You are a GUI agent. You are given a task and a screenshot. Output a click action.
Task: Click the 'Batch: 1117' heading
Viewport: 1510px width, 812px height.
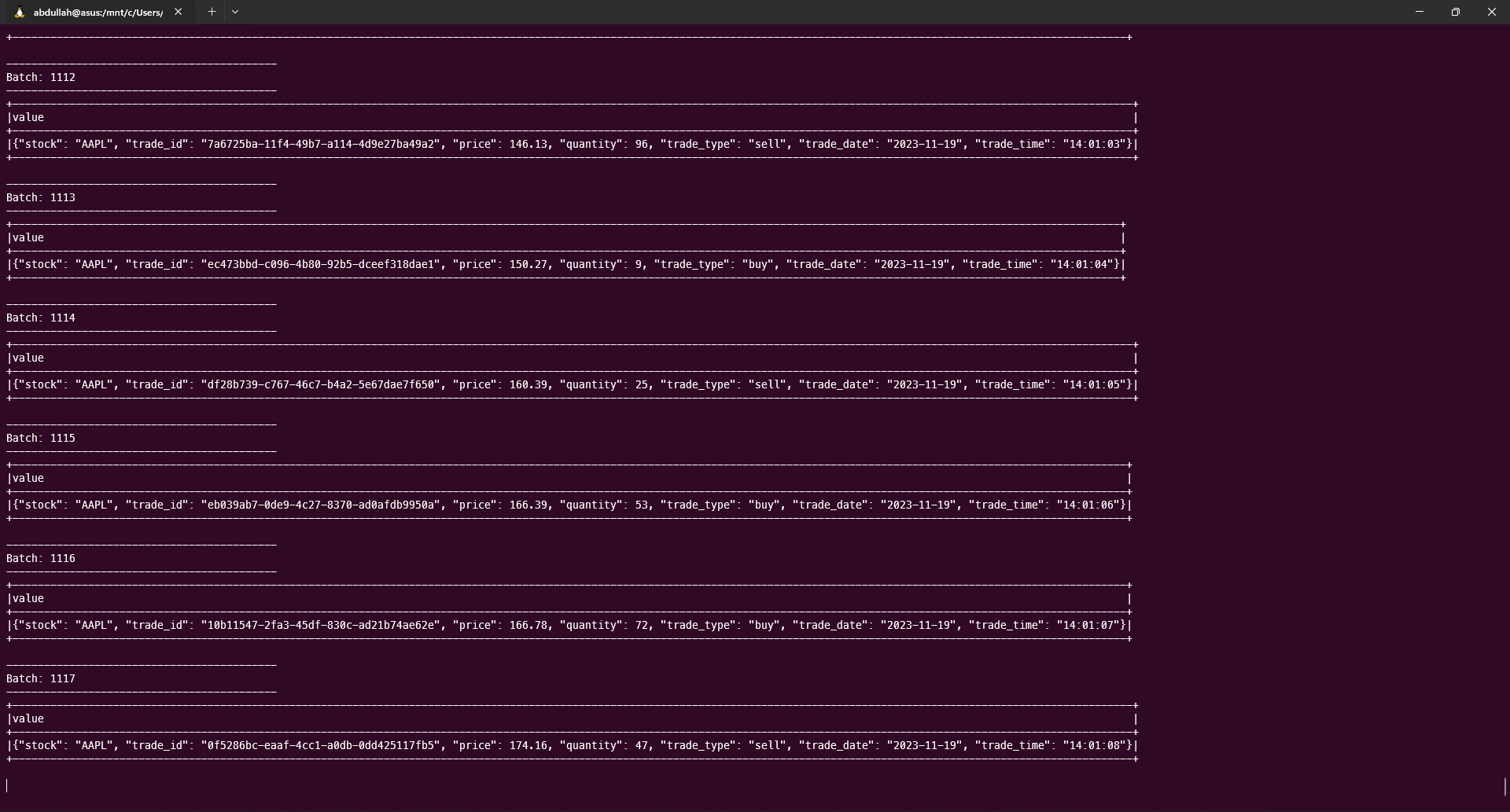pos(41,678)
